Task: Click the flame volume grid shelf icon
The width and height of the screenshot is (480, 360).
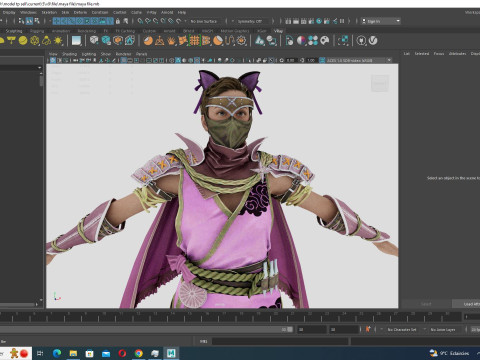Action: 129,41
